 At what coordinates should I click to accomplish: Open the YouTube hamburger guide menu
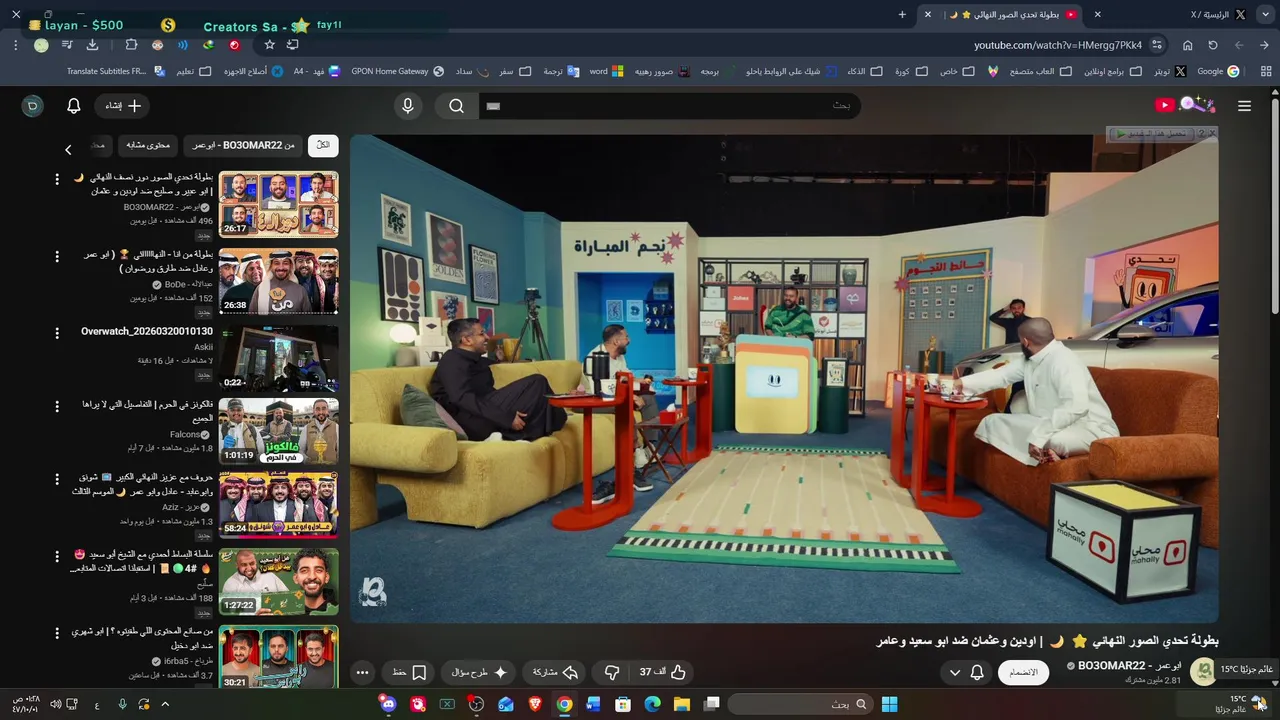pyautogui.click(x=1244, y=106)
